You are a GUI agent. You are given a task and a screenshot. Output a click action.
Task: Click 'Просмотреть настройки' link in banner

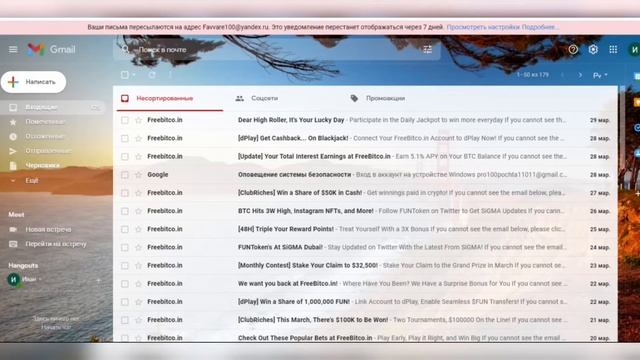(x=483, y=27)
